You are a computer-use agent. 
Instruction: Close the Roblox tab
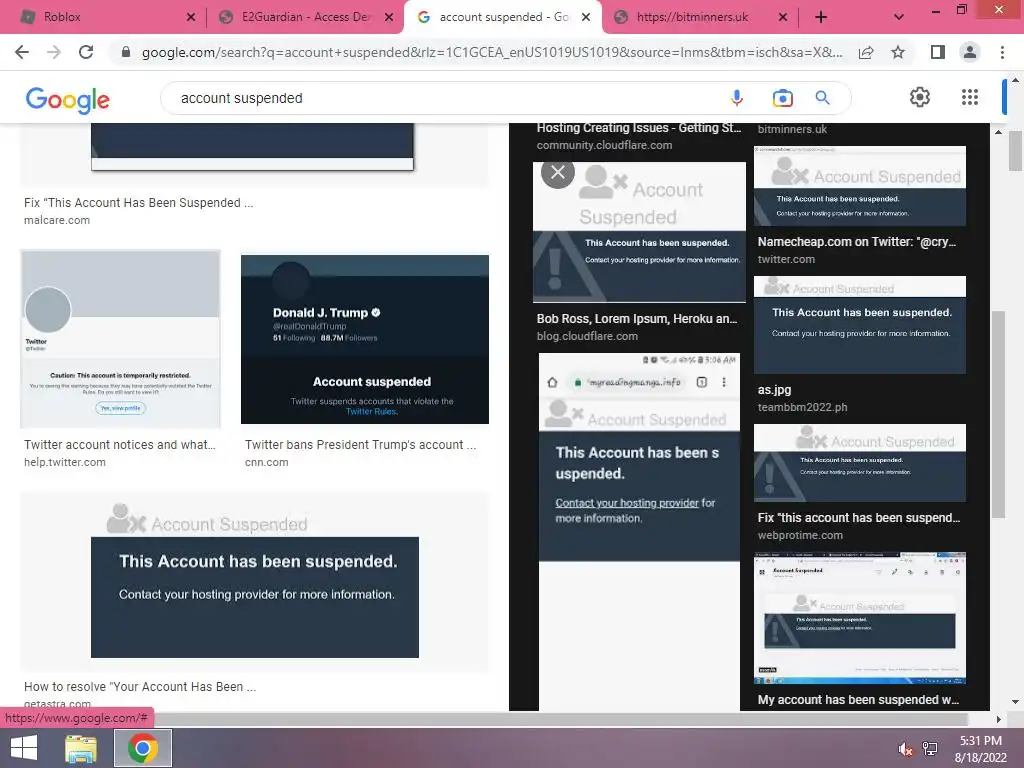pos(191,18)
